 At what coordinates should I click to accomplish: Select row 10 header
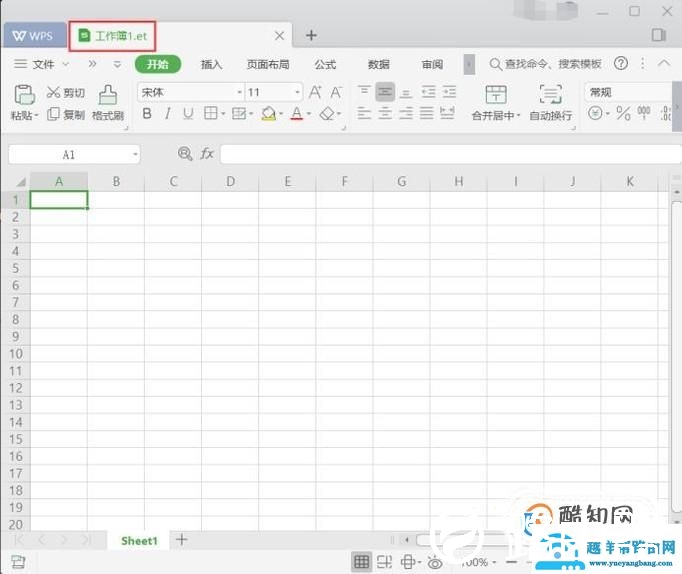coord(16,354)
